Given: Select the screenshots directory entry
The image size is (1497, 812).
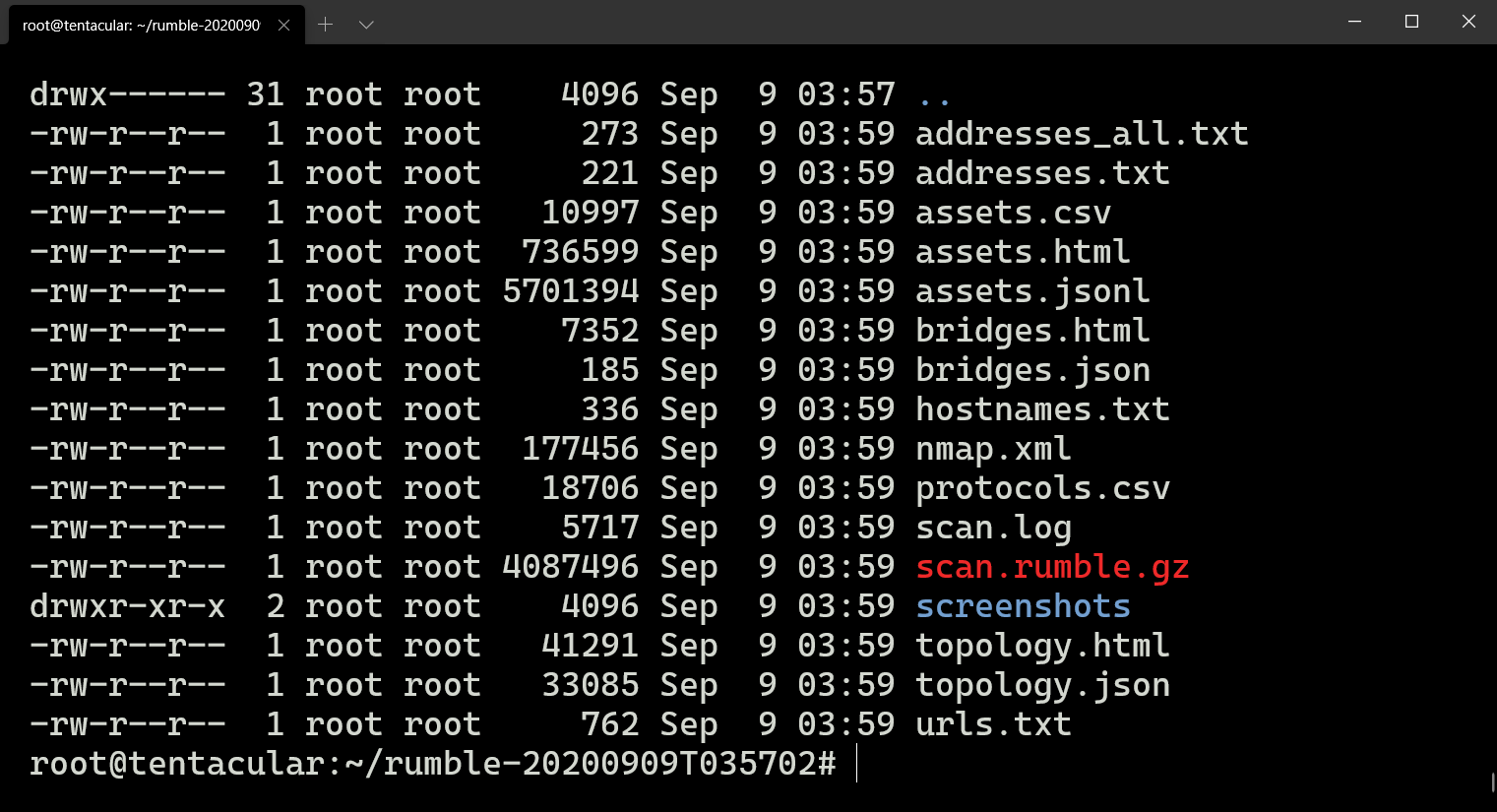Looking at the screenshot, I should coord(1023,605).
